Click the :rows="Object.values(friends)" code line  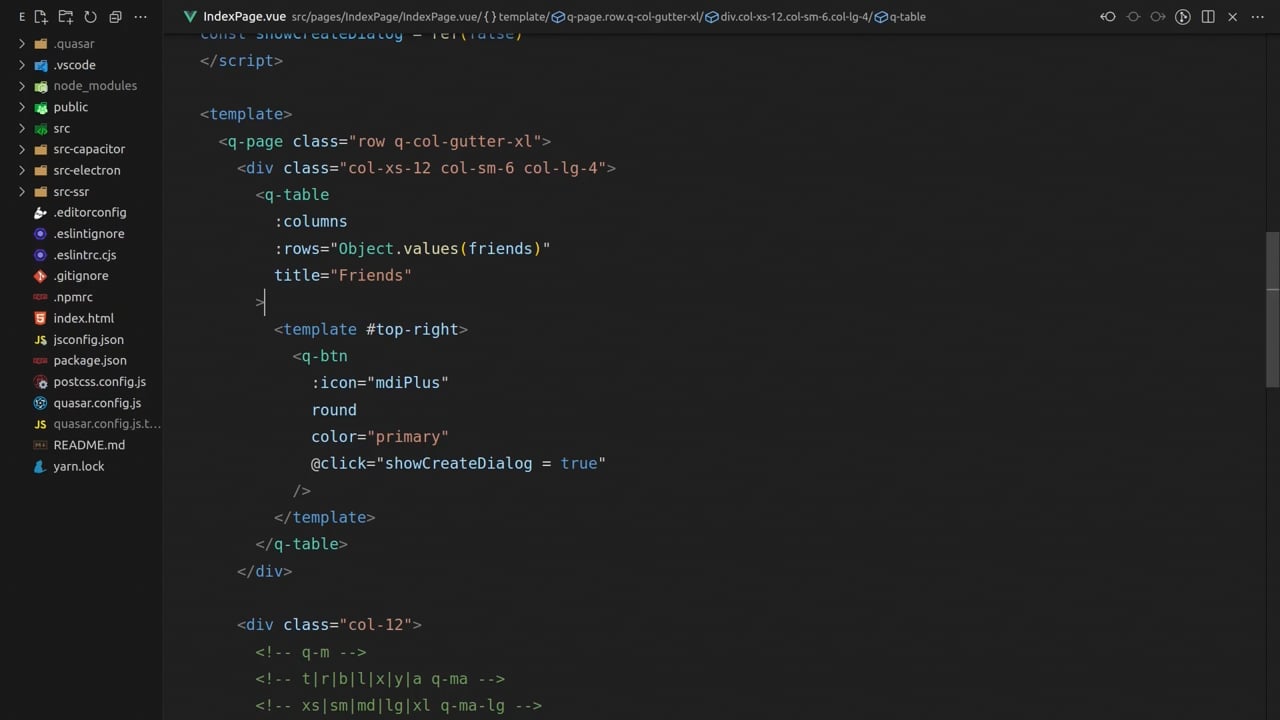(412, 248)
